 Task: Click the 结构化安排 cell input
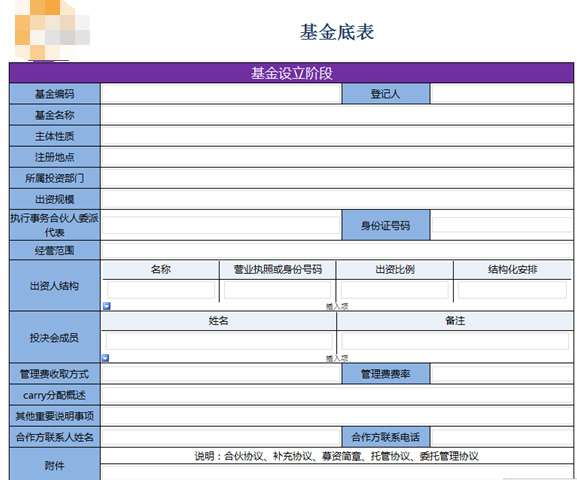point(512,290)
